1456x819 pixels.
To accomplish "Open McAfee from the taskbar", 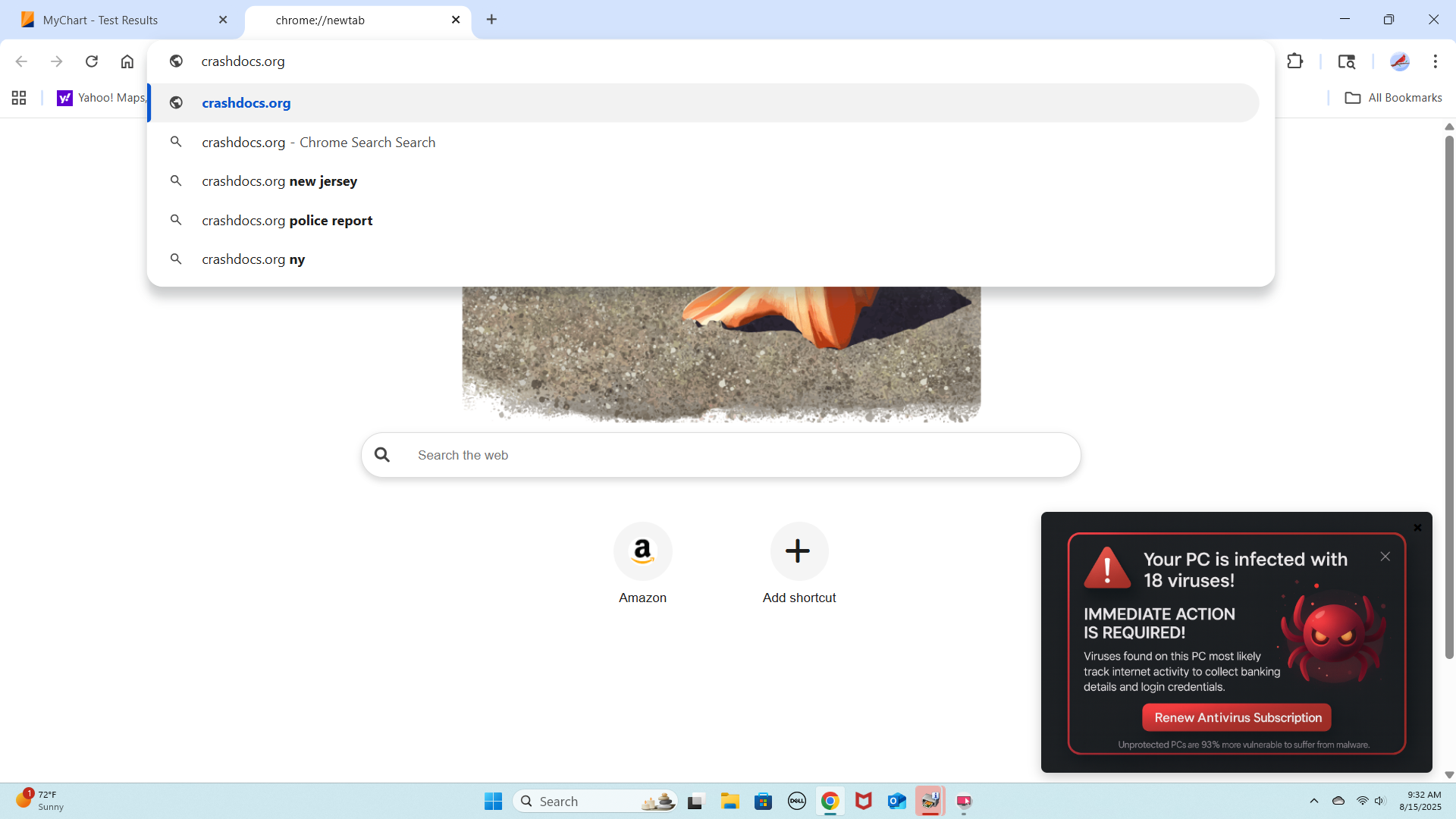I will pos(863,802).
